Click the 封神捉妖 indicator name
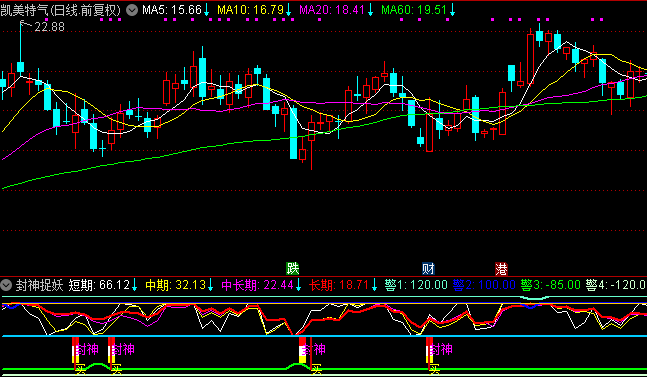This screenshot has height=377, width=647. click(x=40, y=285)
